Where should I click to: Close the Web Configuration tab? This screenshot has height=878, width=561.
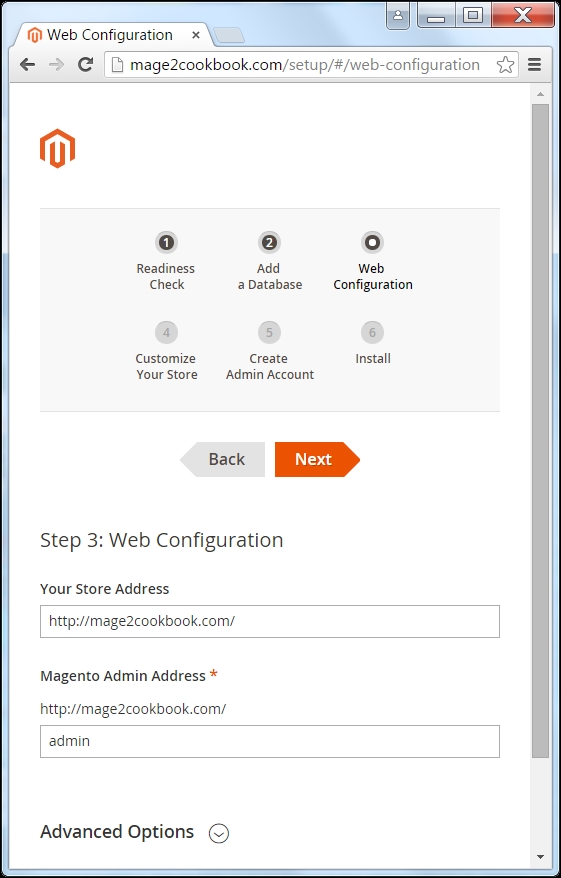tap(195, 35)
